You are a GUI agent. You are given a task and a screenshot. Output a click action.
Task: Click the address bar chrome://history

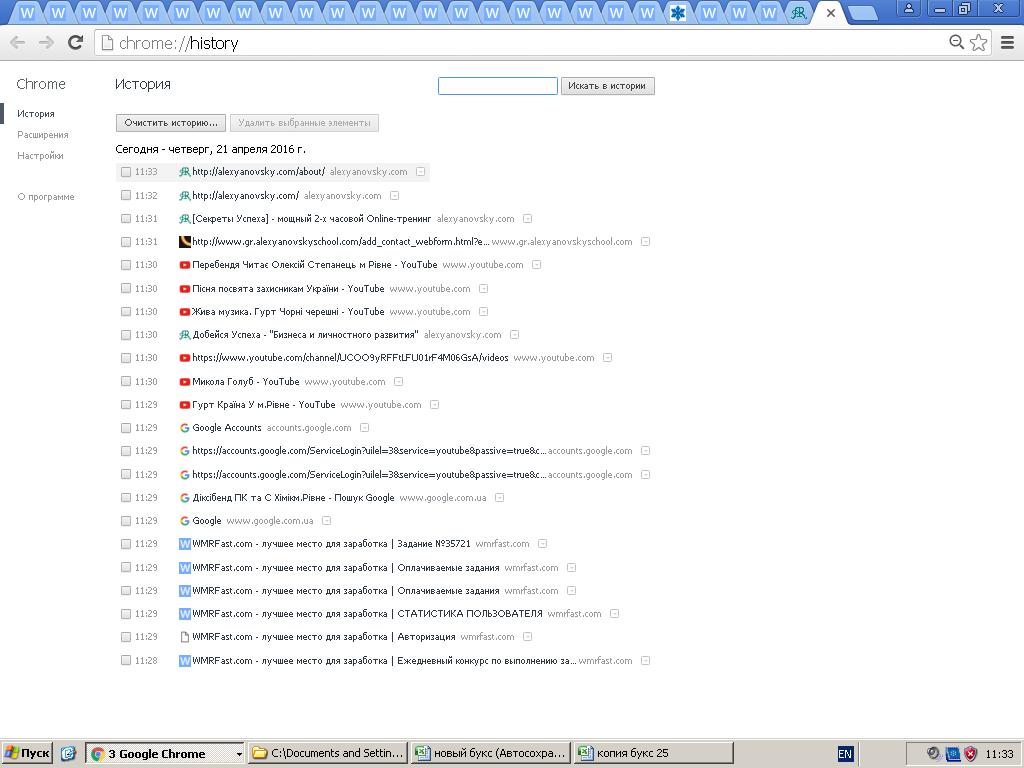coord(522,43)
